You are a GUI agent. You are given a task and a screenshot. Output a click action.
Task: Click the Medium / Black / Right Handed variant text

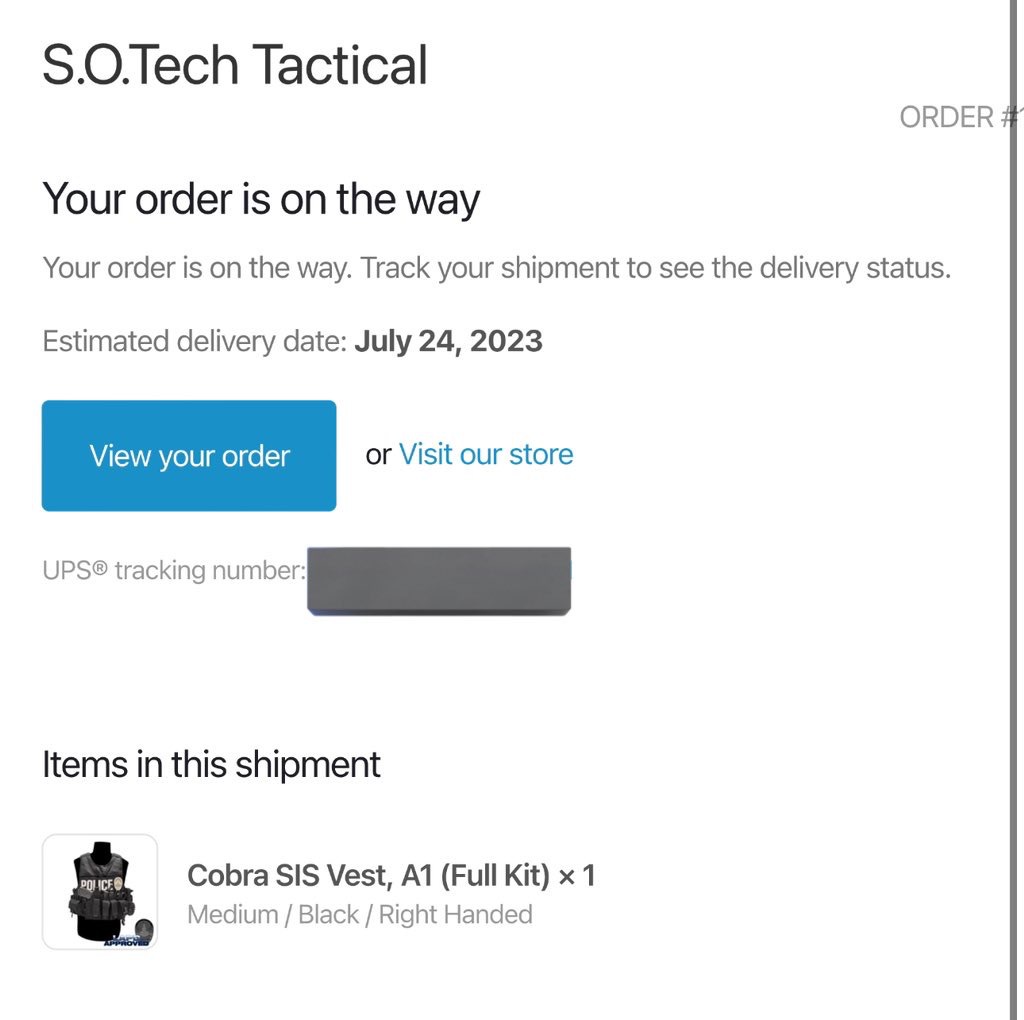pyautogui.click(x=360, y=914)
